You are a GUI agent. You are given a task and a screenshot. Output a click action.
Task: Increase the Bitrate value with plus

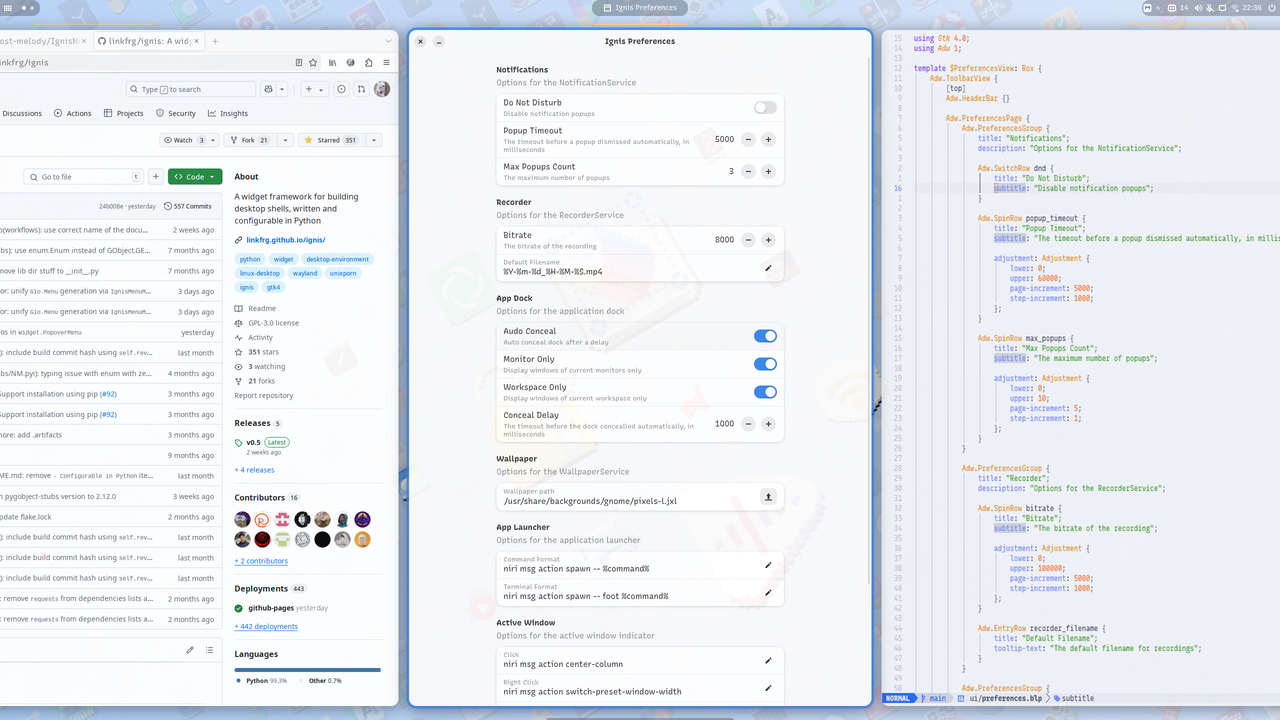768,240
